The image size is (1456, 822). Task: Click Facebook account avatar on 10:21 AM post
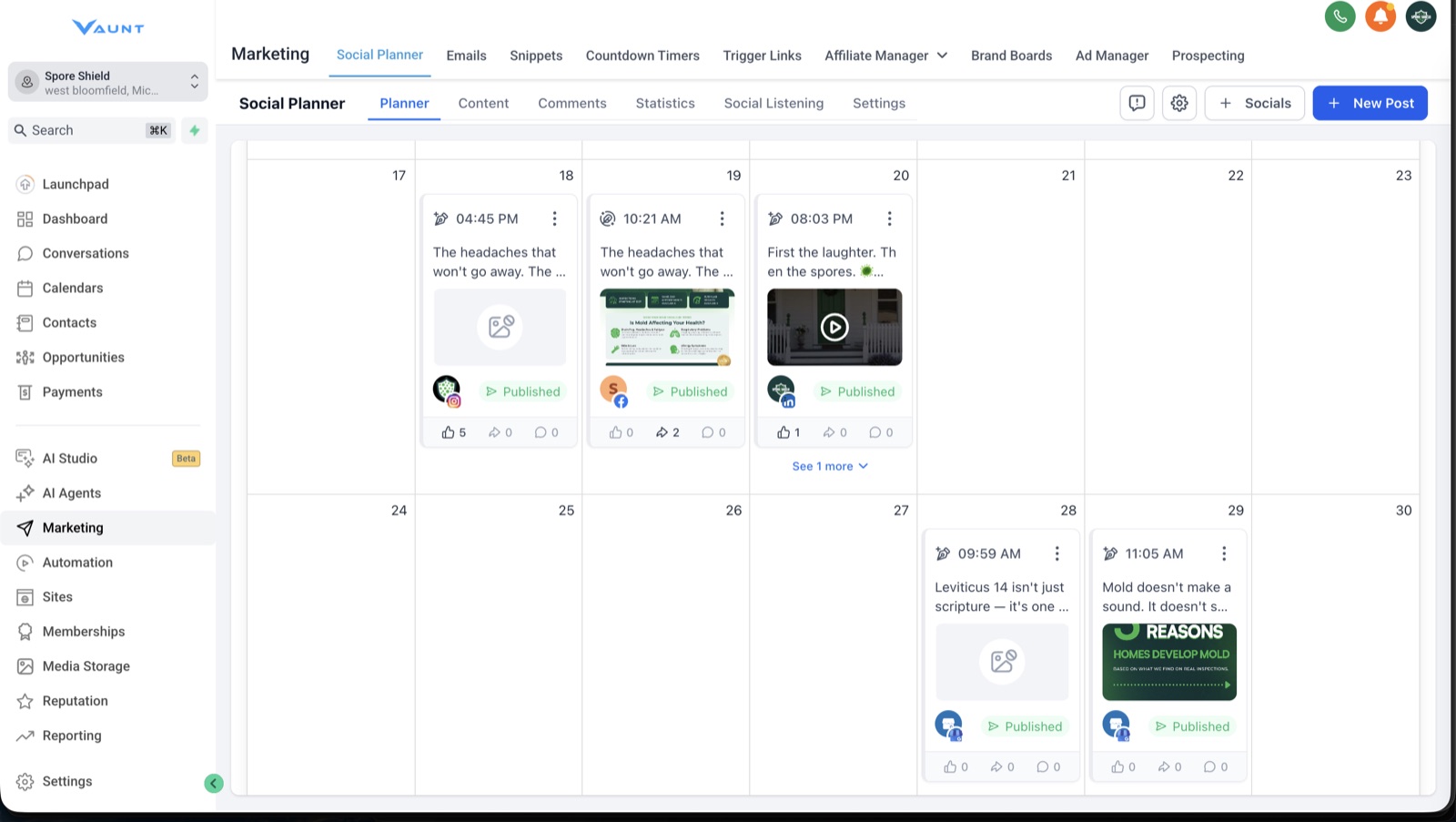click(614, 391)
